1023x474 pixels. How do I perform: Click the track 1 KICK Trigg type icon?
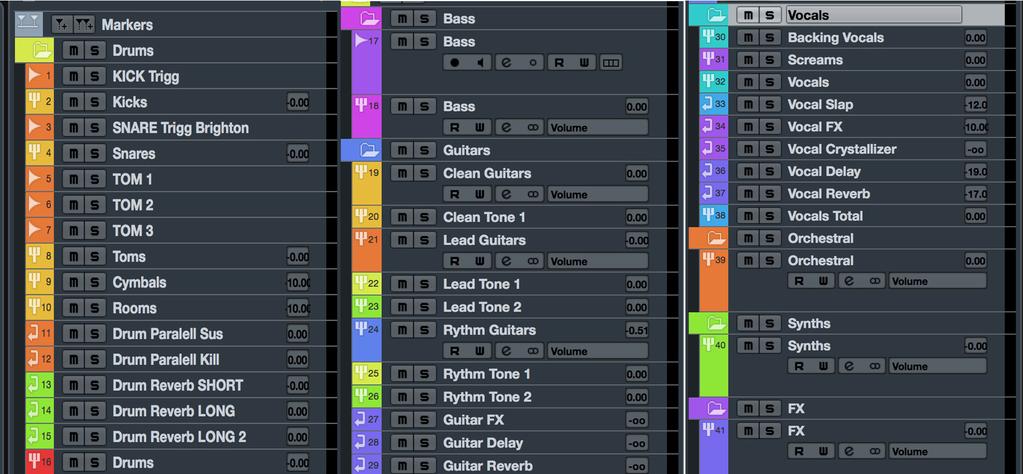coord(34,76)
